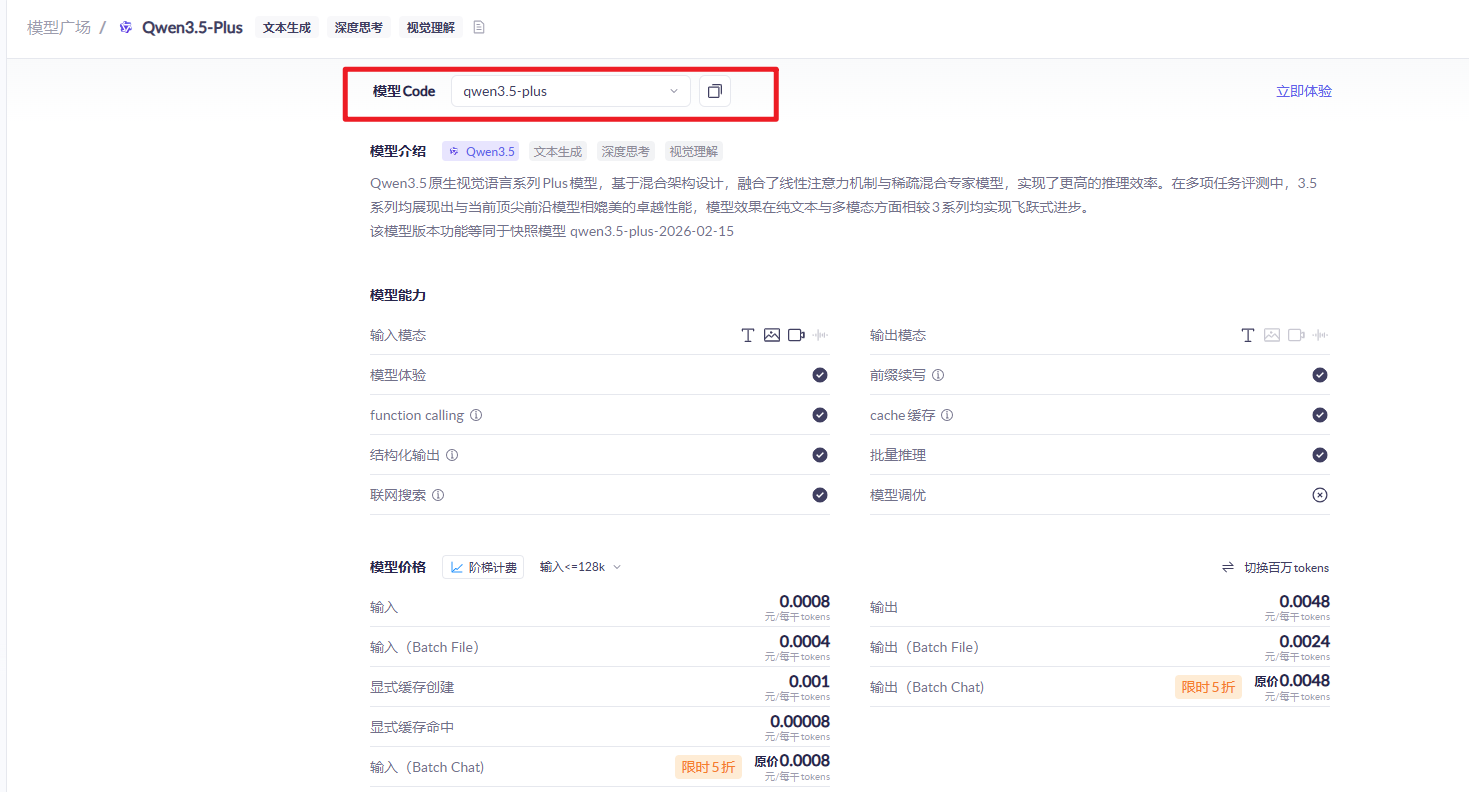
Task: Click the 0.0024 price for 输出 (Batch File)
Action: [x=1305, y=641]
